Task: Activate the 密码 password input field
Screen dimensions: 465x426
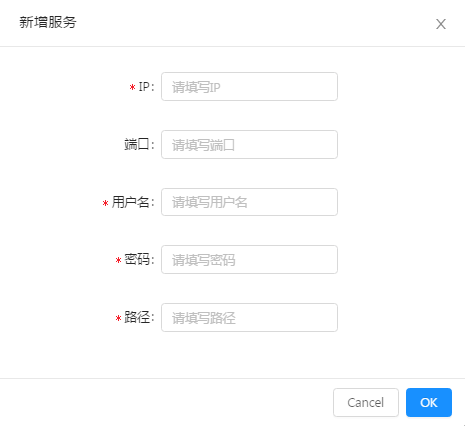Action: pos(249,260)
